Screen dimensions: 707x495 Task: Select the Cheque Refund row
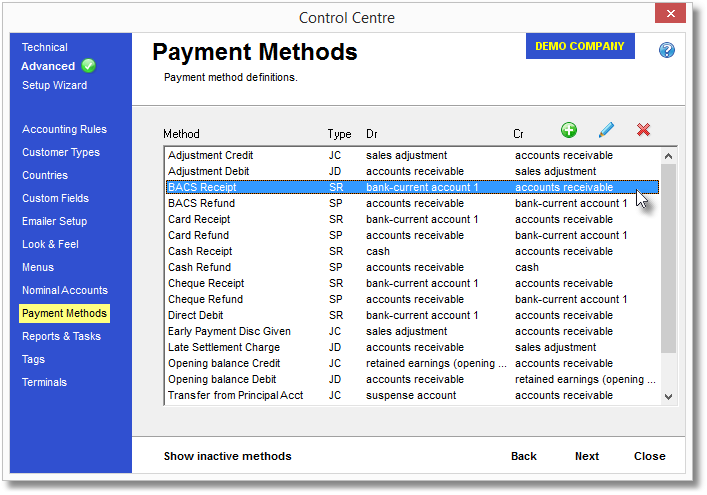click(413, 299)
